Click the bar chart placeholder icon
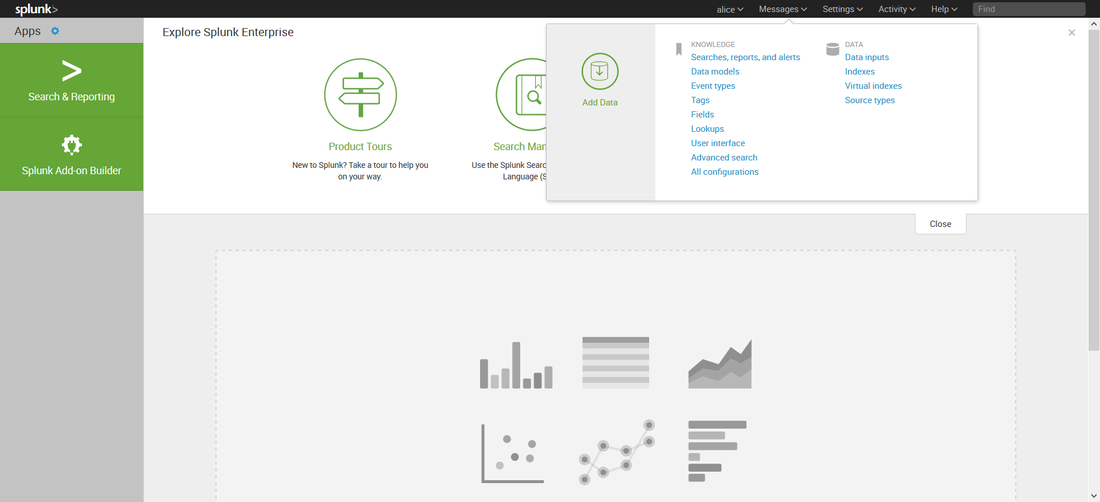Image resolution: width=1100 pixels, height=502 pixels. [x=516, y=365]
